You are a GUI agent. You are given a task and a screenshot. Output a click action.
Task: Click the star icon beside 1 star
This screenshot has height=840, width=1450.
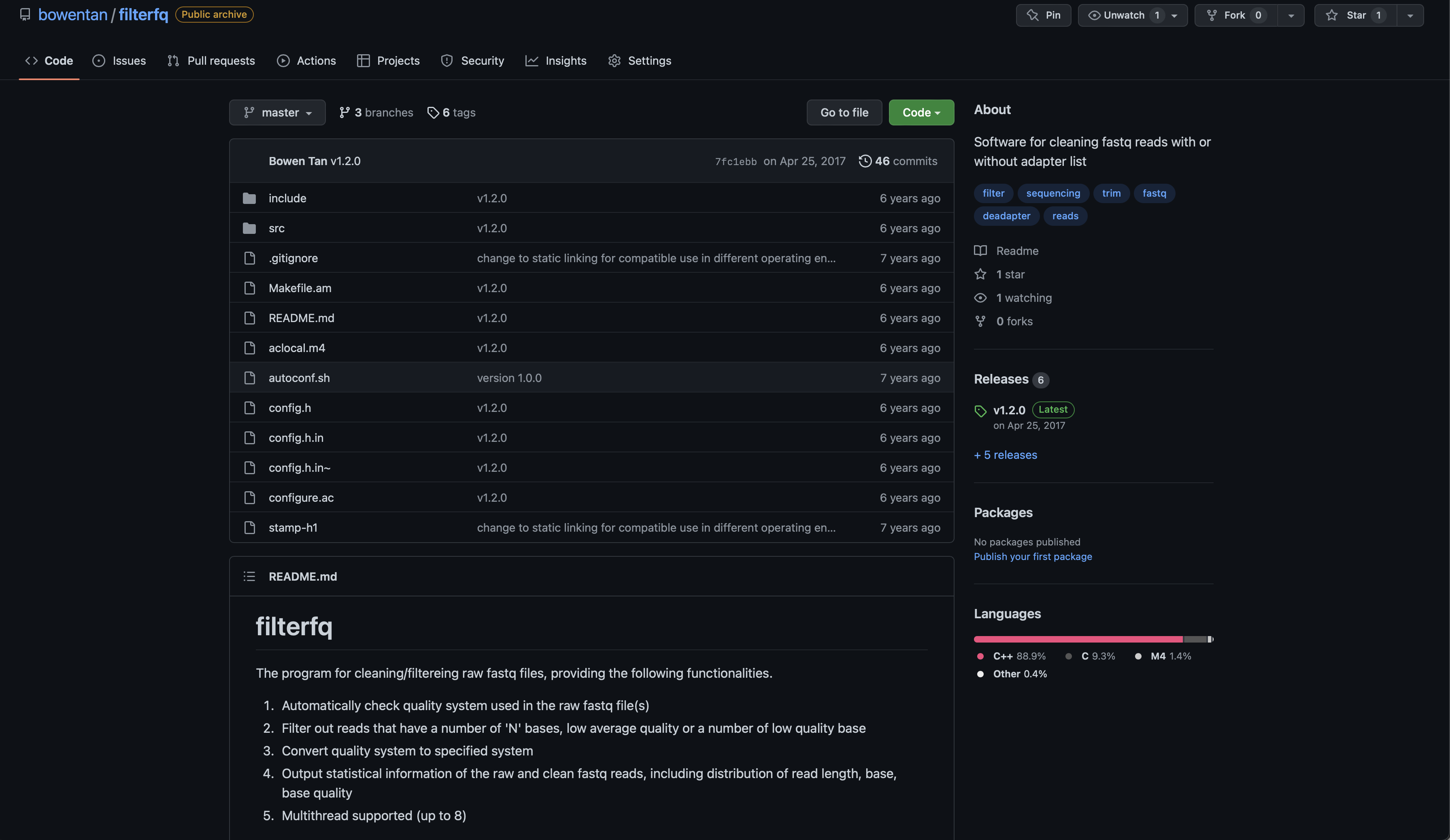pyautogui.click(x=980, y=274)
